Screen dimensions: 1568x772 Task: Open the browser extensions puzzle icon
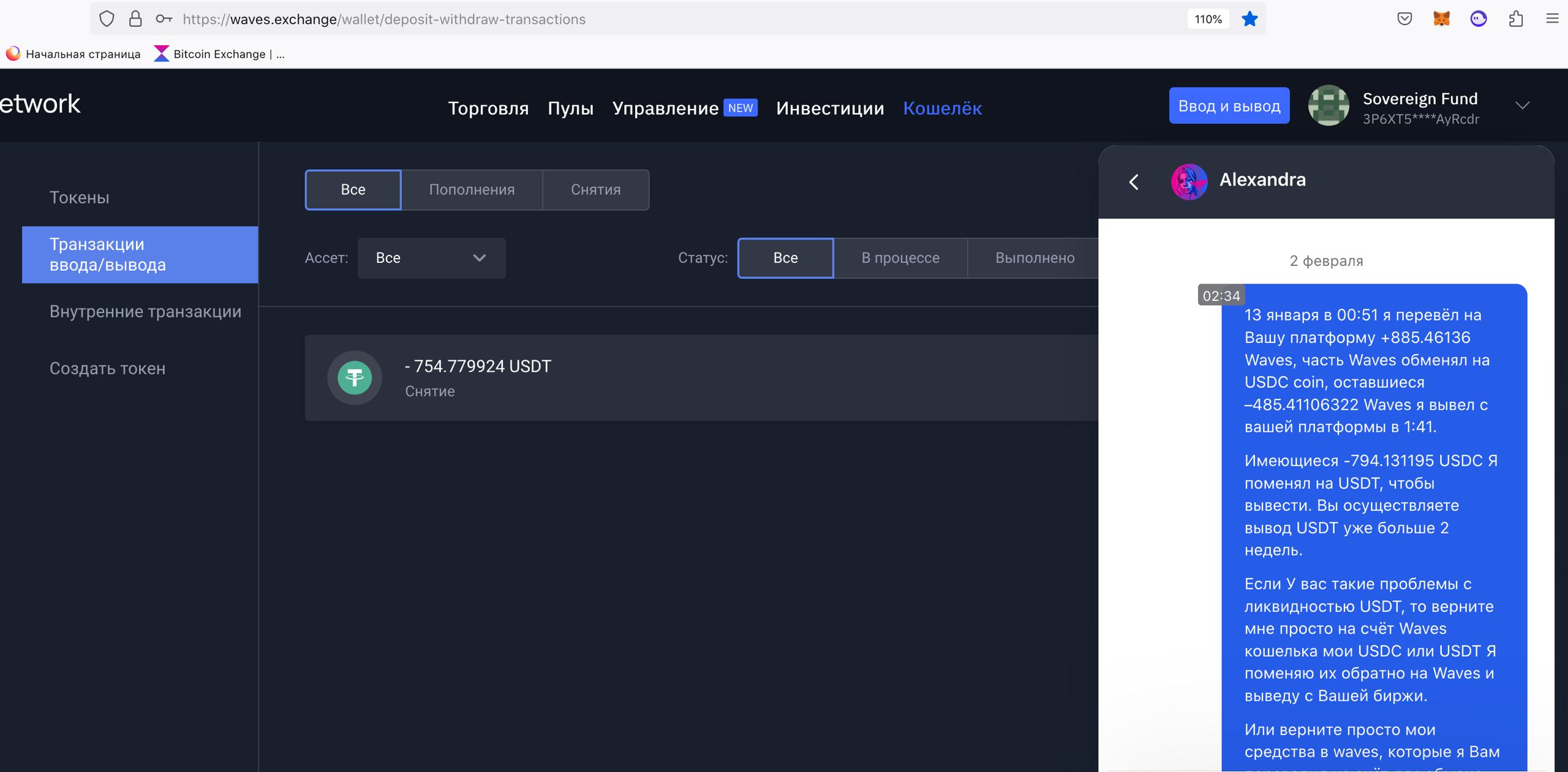(1515, 19)
